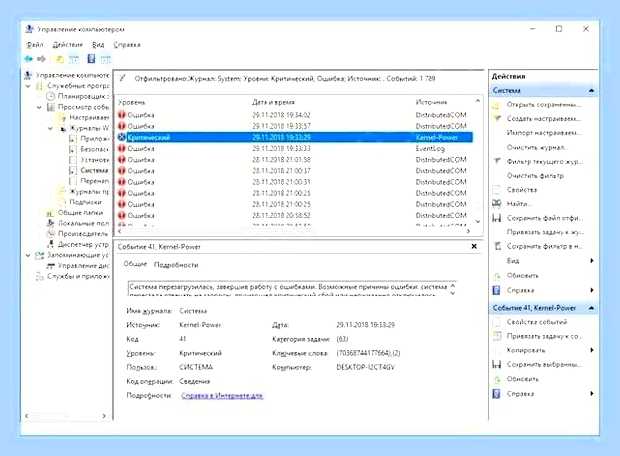The height and width of the screenshot is (456, 620).
Task: Select the EventLog source cell
Action: pyautogui.click(x=430, y=149)
